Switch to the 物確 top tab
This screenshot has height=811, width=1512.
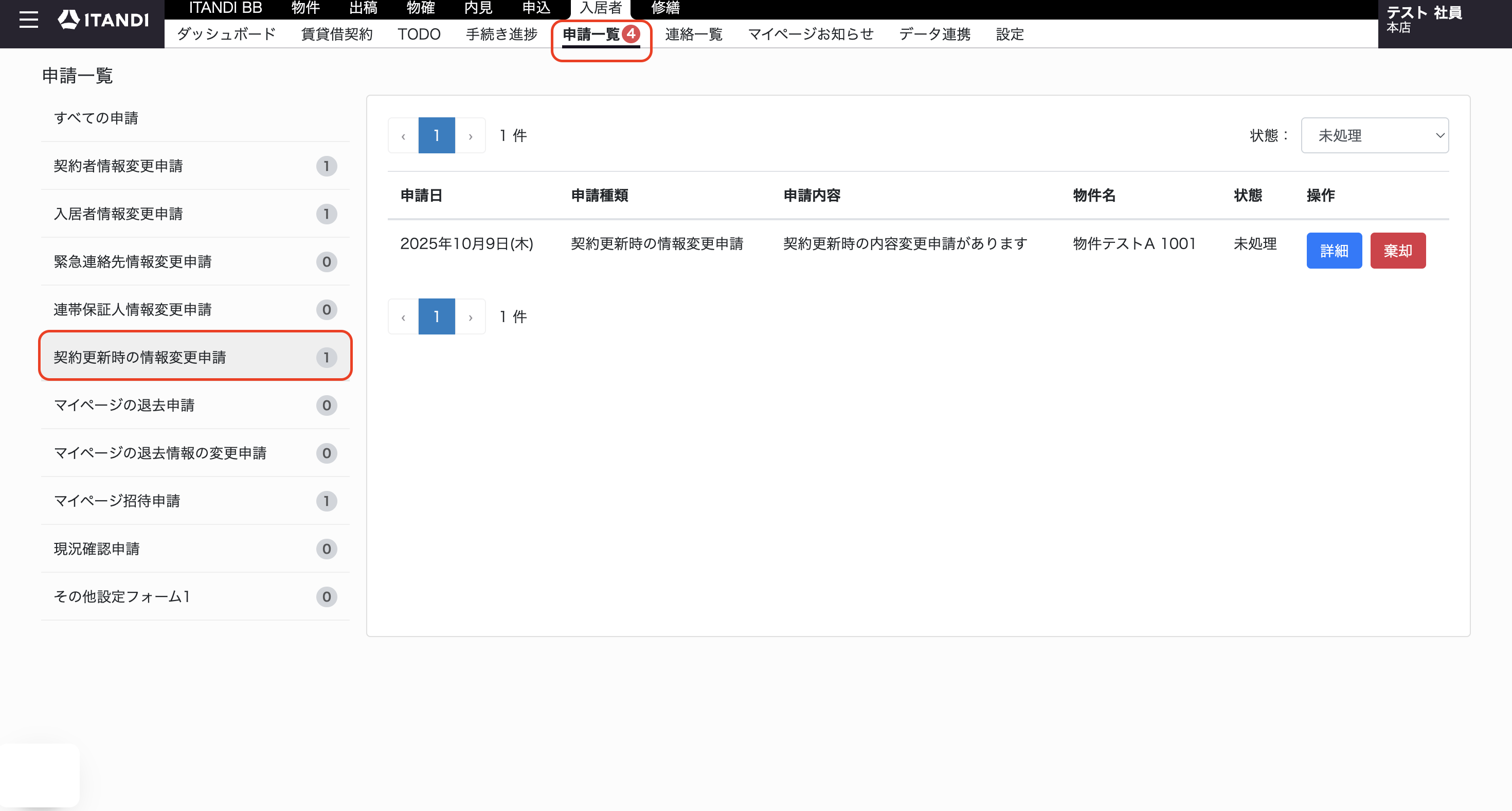[x=421, y=8]
